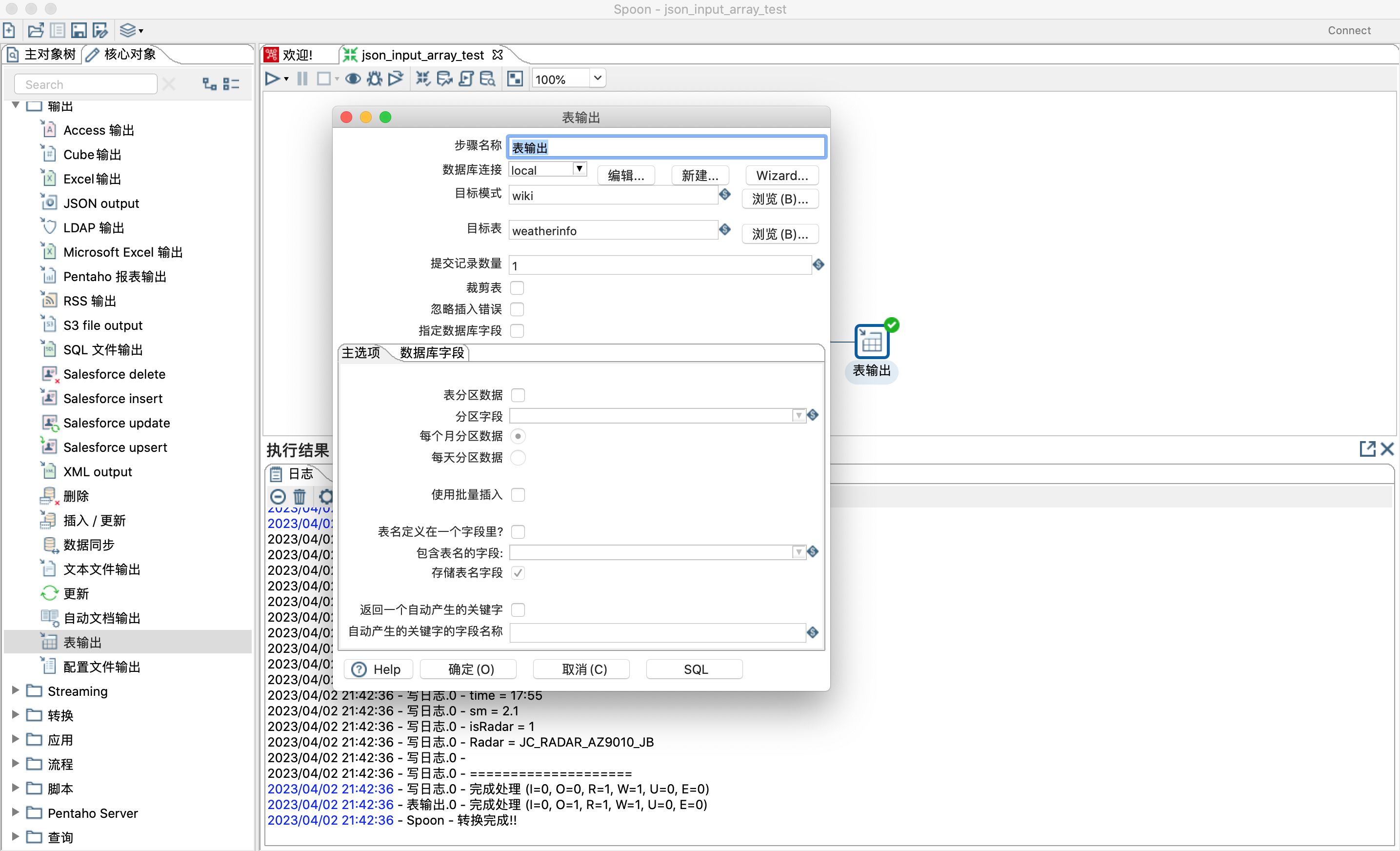Open the 数据库连接 local dropdown
The height and width of the screenshot is (851, 1400).
click(579, 169)
